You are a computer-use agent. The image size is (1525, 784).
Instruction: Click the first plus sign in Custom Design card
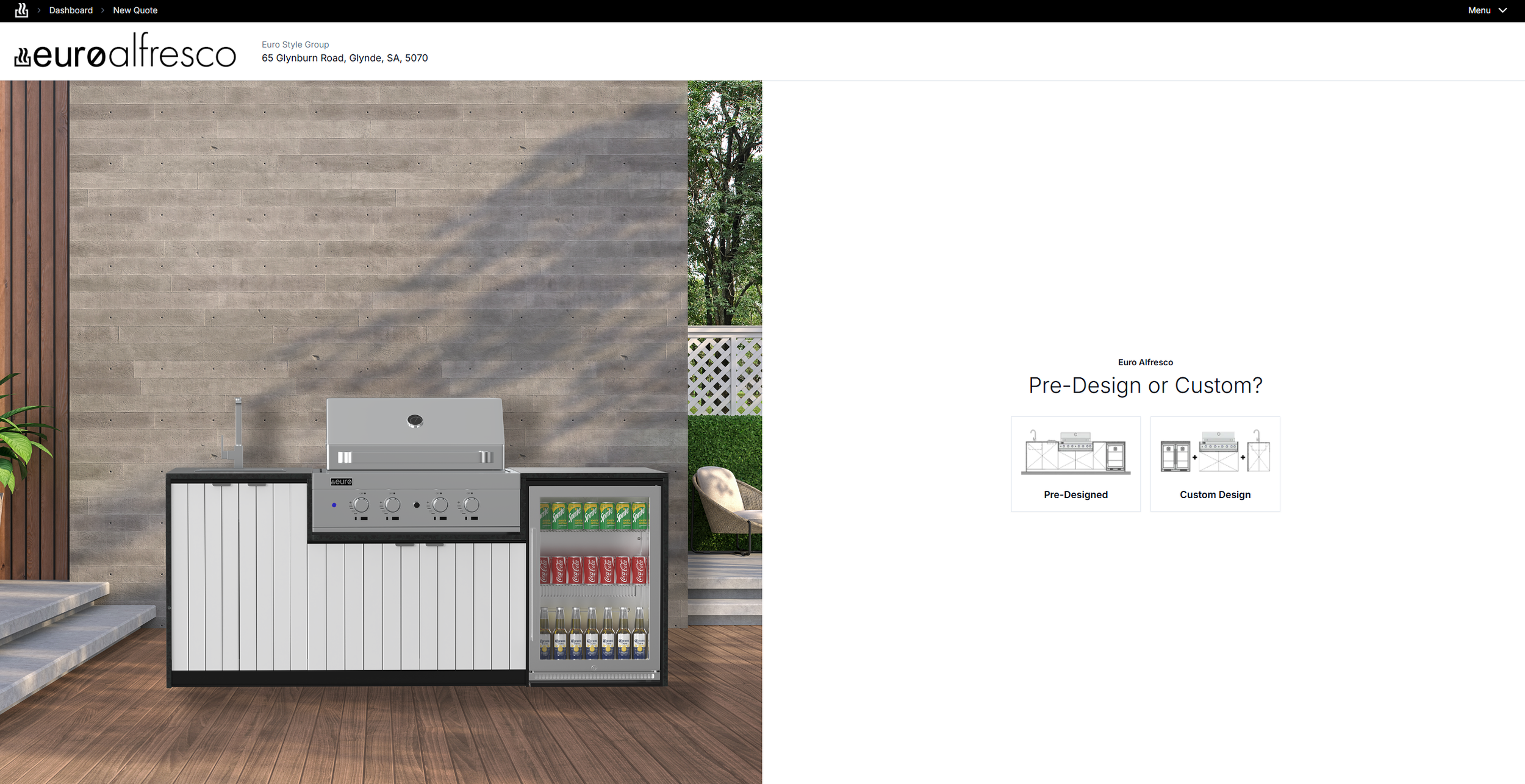pyautogui.click(x=1194, y=457)
